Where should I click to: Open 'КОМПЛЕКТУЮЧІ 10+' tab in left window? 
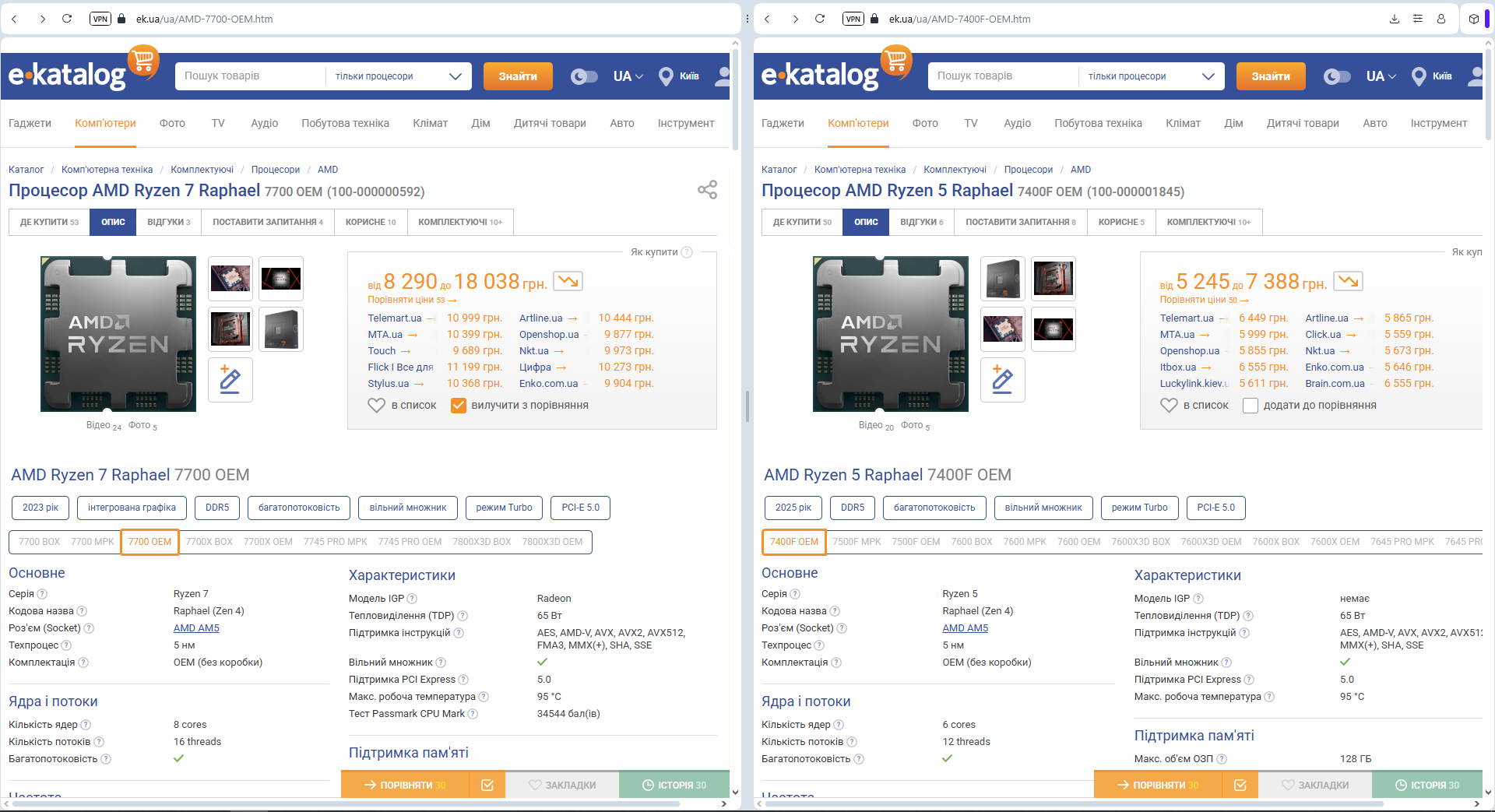[x=460, y=222]
